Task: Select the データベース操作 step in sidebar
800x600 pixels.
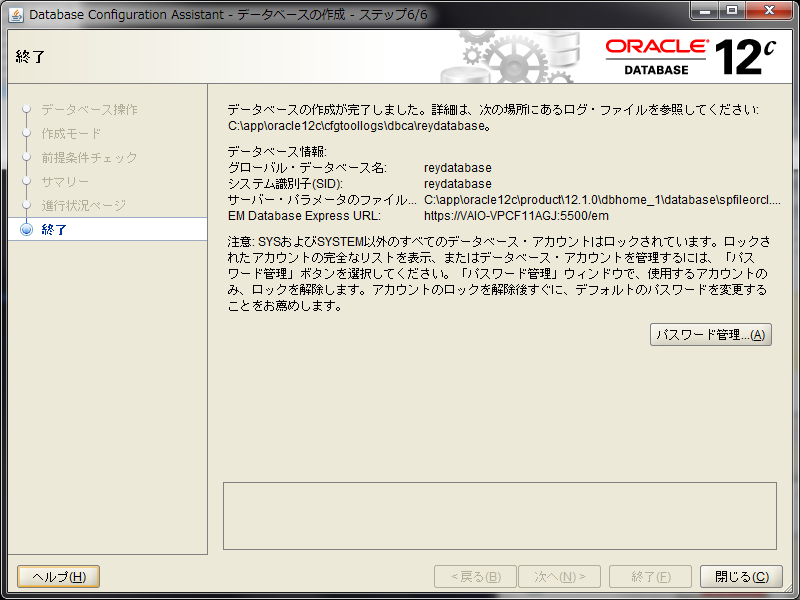Action: [x=89, y=110]
